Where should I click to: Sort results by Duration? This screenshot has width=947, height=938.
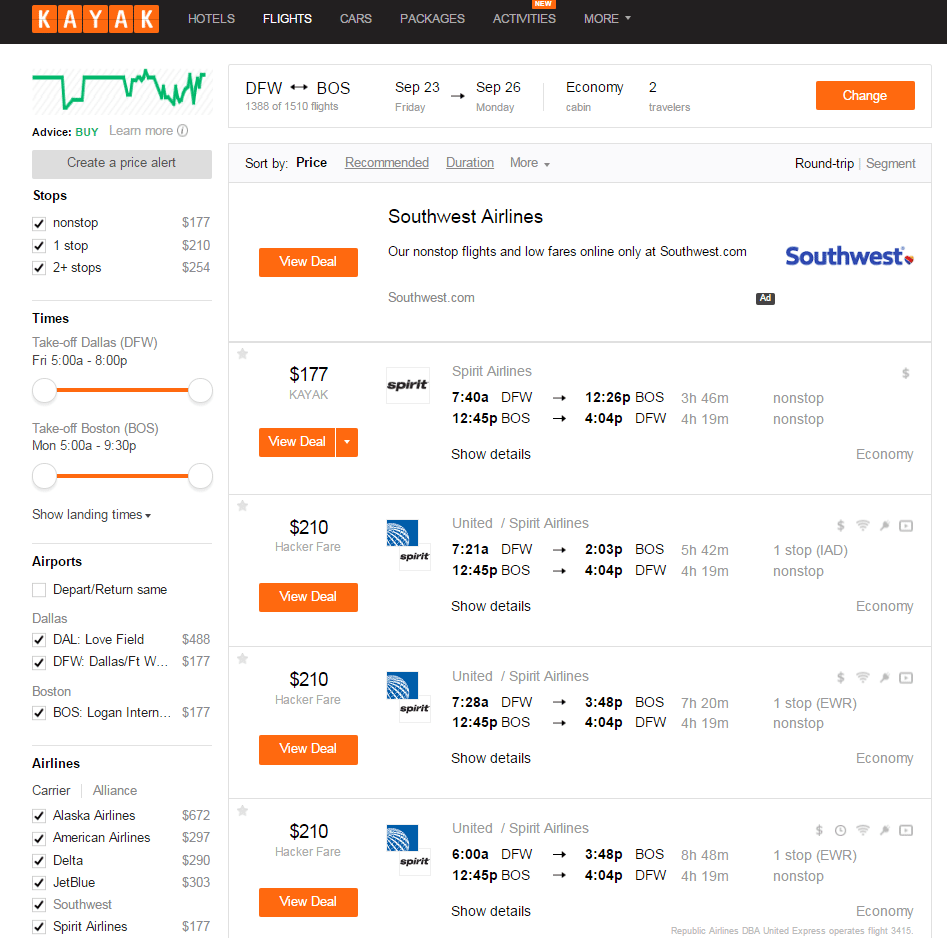[470, 163]
